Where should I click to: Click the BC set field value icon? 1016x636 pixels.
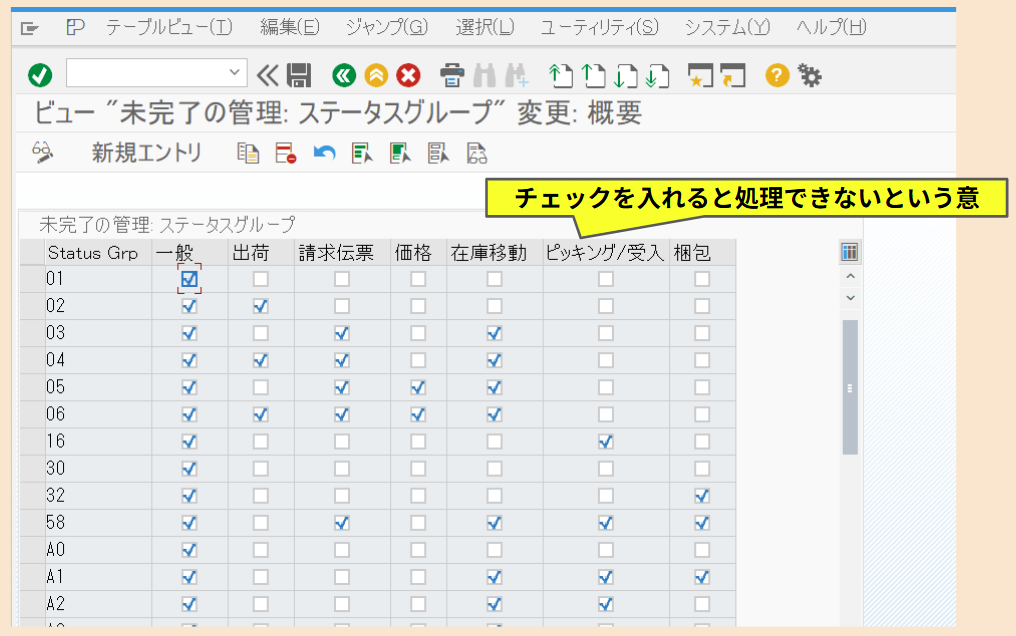click(x=476, y=153)
